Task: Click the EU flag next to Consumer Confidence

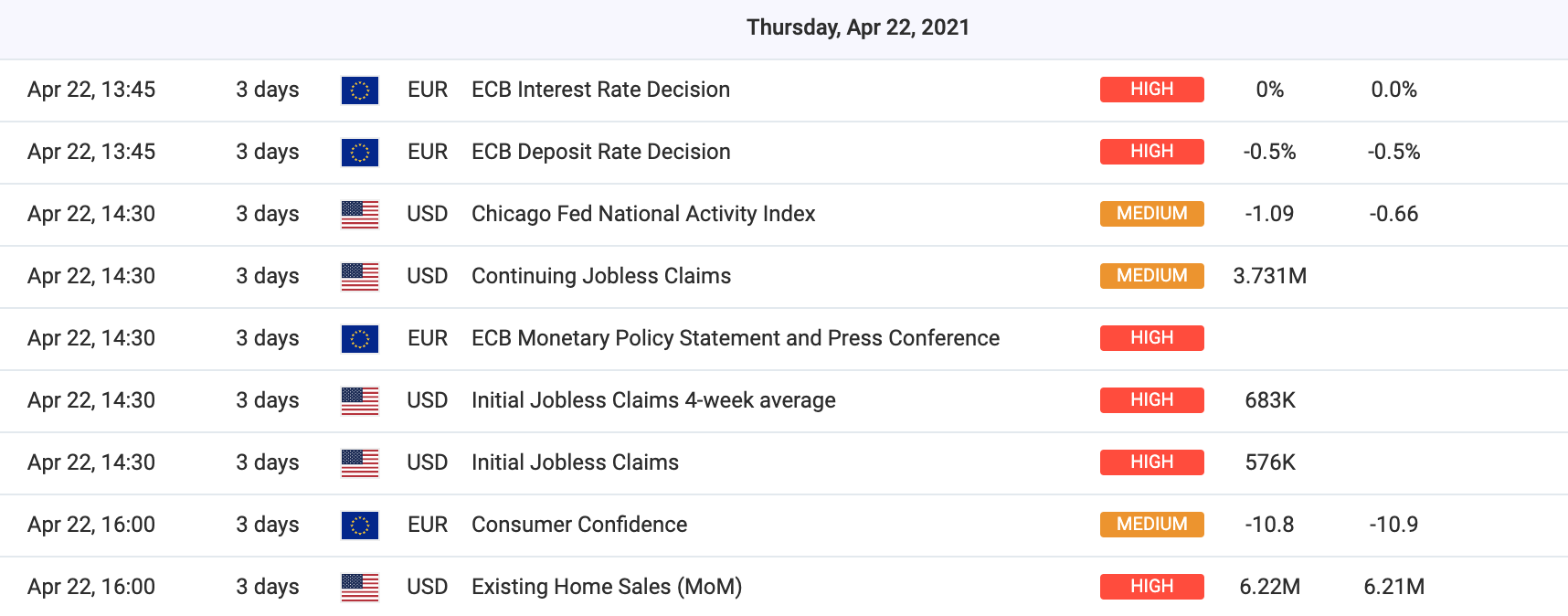Action: 360,526
